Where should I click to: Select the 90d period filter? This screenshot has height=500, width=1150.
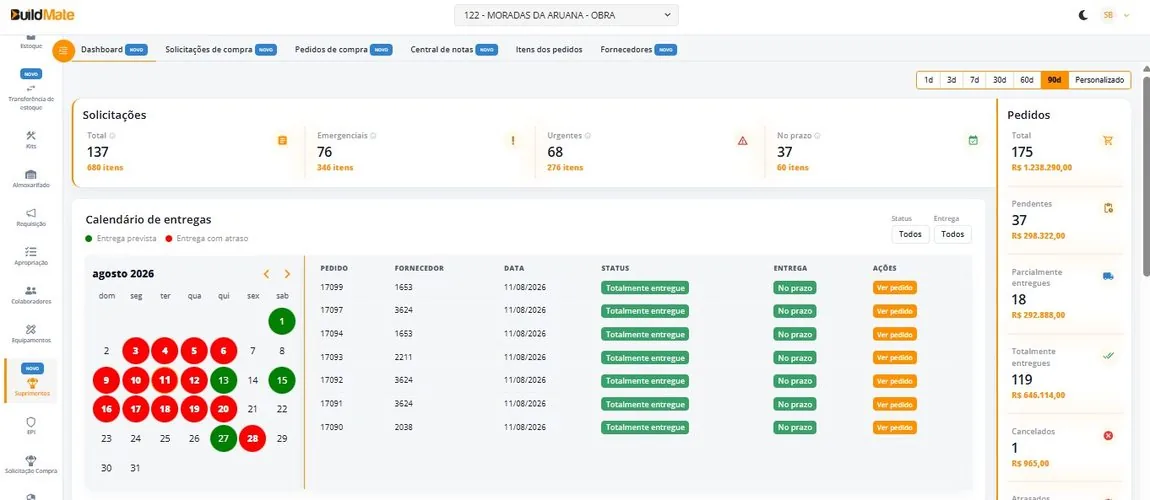pyautogui.click(x=1055, y=80)
